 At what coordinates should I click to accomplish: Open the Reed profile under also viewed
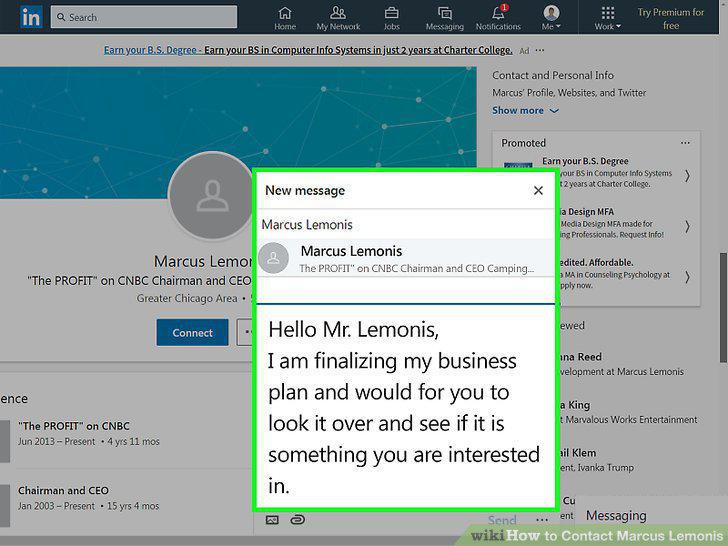pyautogui.click(x=622, y=364)
